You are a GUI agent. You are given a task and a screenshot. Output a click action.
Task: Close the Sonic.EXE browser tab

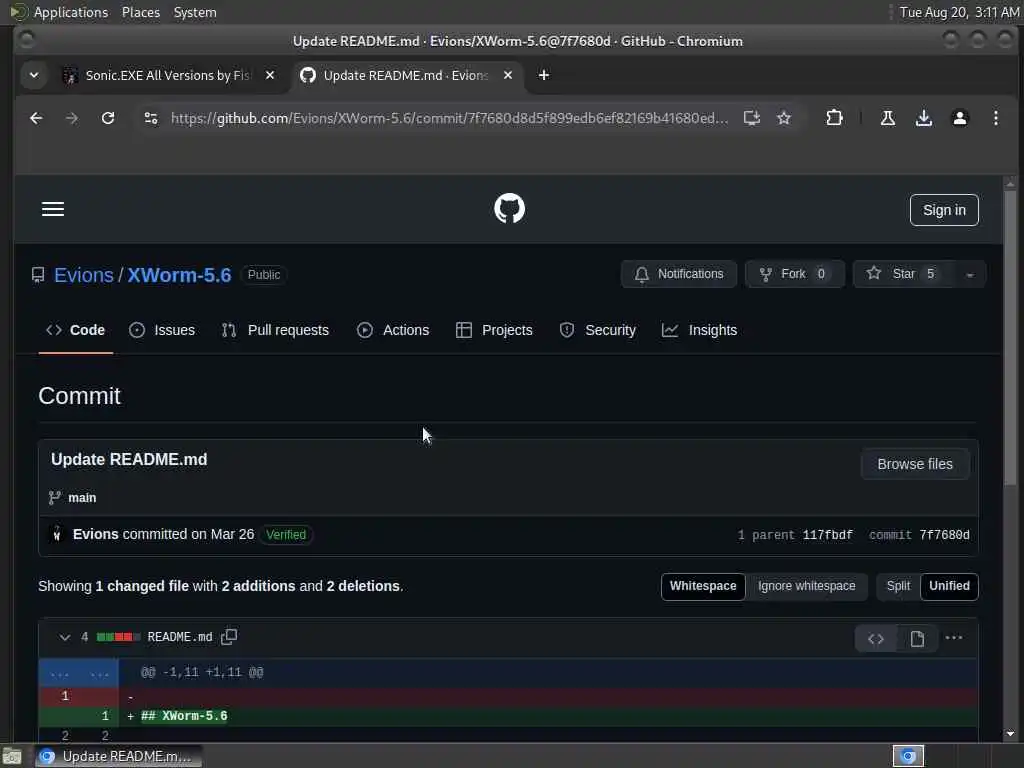(x=270, y=75)
